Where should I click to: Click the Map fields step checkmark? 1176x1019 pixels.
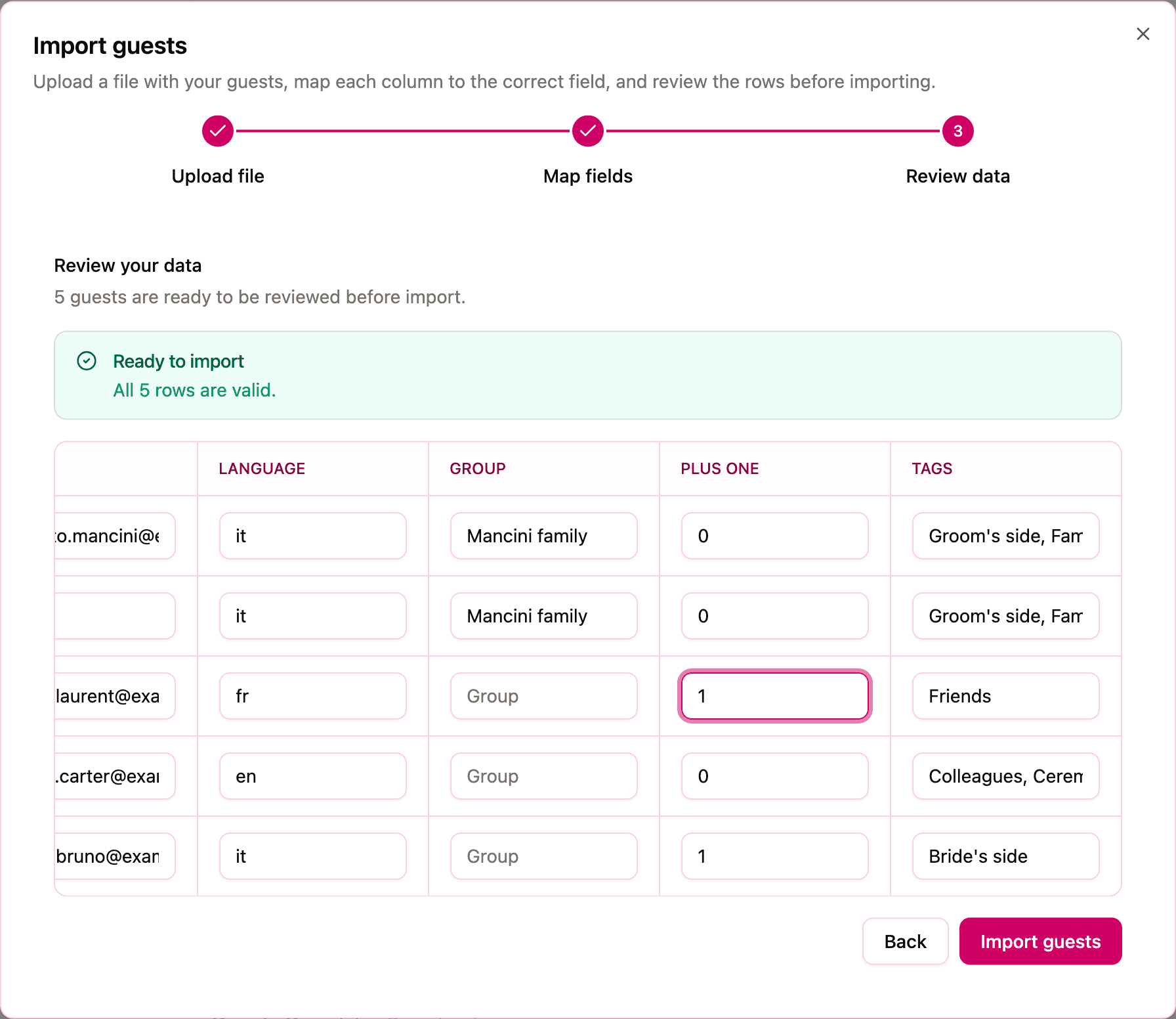(588, 131)
